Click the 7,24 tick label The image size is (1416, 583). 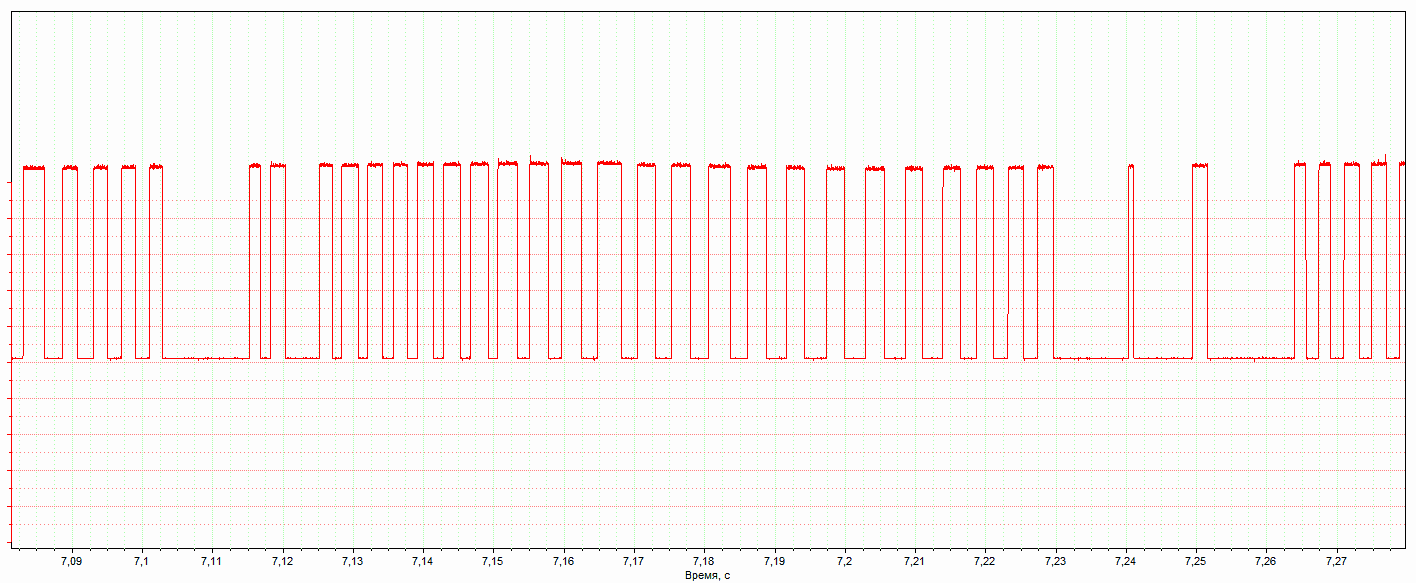tap(1125, 563)
